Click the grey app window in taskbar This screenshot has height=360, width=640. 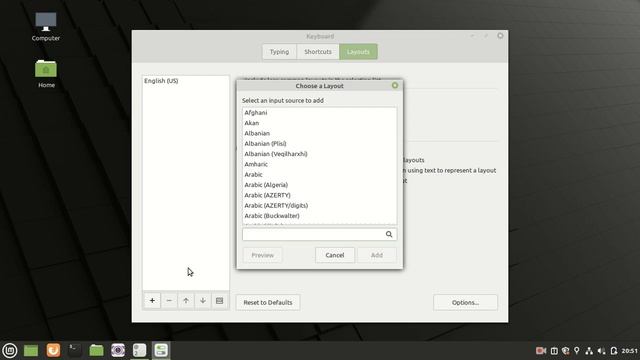[x=139, y=350]
